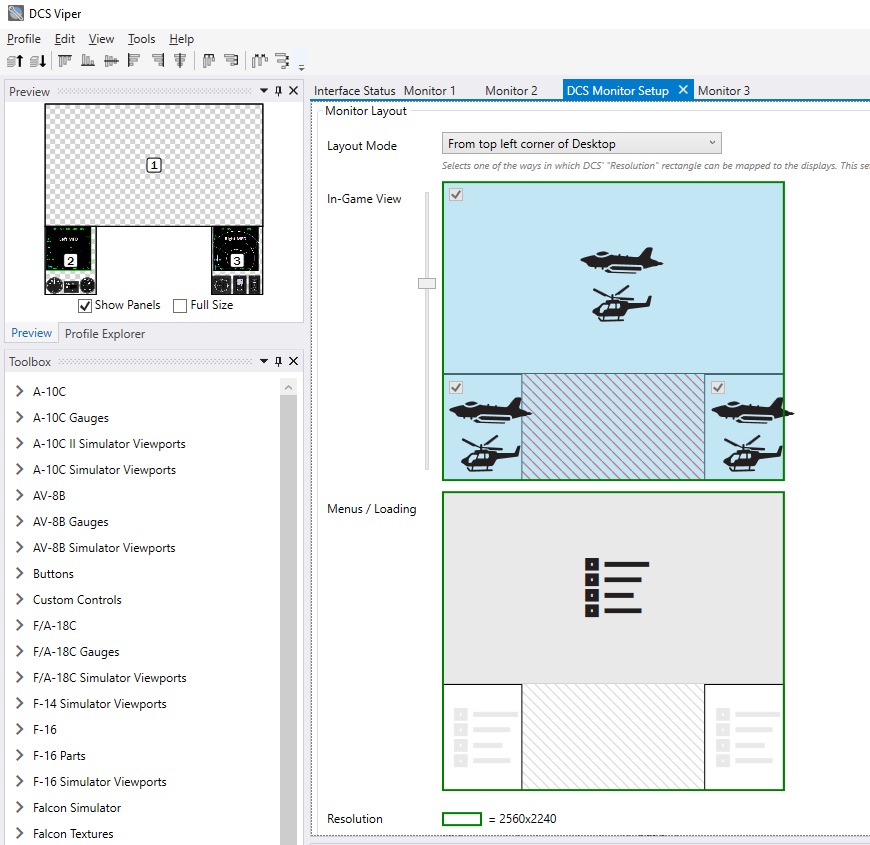Image resolution: width=870 pixels, height=845 pixels.
Task: Align selected controls to right edge
Action: point(158,60)
